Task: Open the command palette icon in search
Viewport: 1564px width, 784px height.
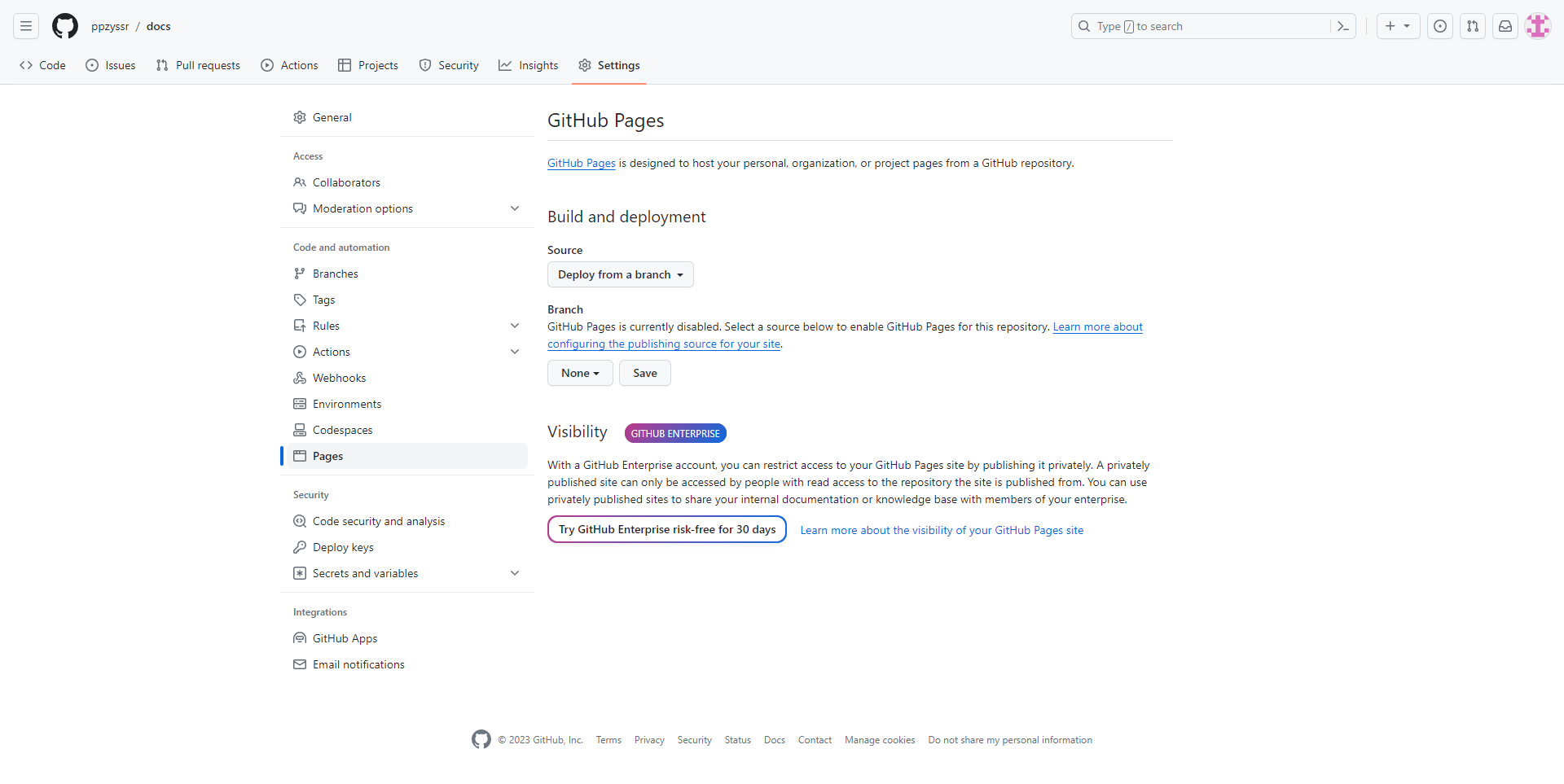Action: (1342, 26)
